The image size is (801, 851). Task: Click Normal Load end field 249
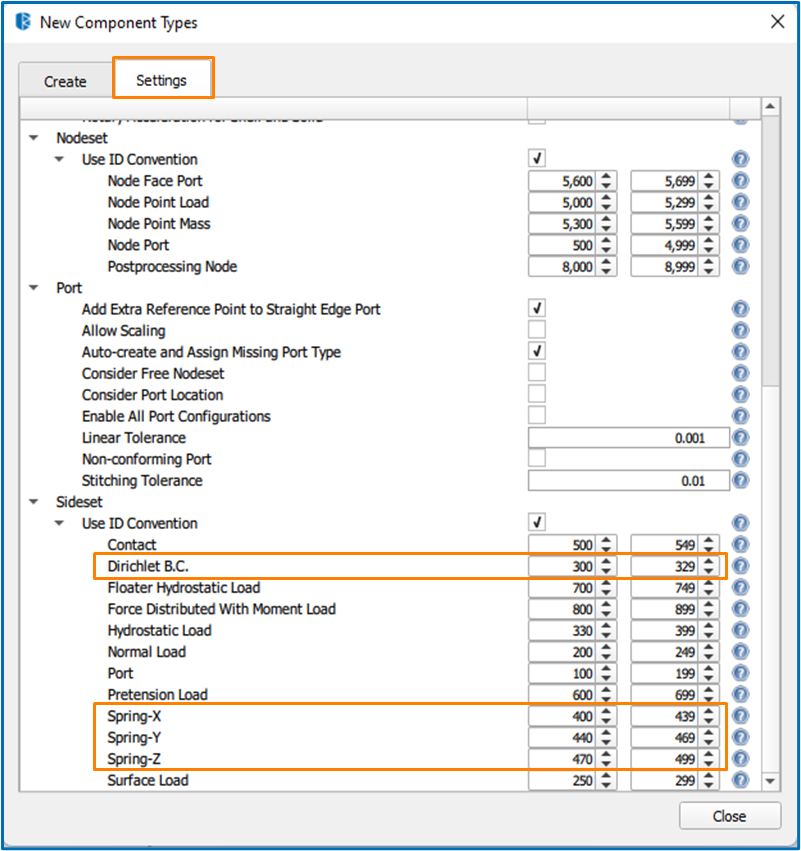(x=665, y=652)
